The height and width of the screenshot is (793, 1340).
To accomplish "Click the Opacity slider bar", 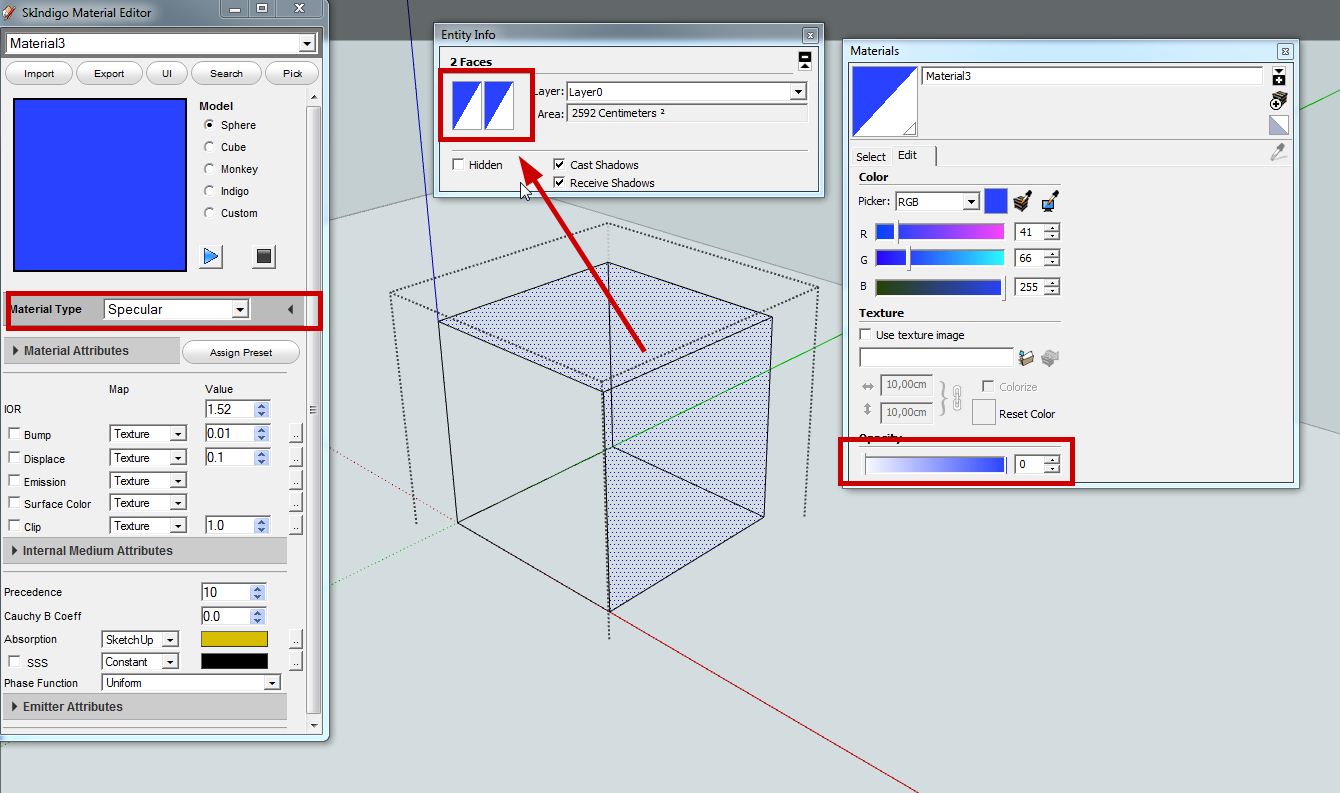I will 935,465.
